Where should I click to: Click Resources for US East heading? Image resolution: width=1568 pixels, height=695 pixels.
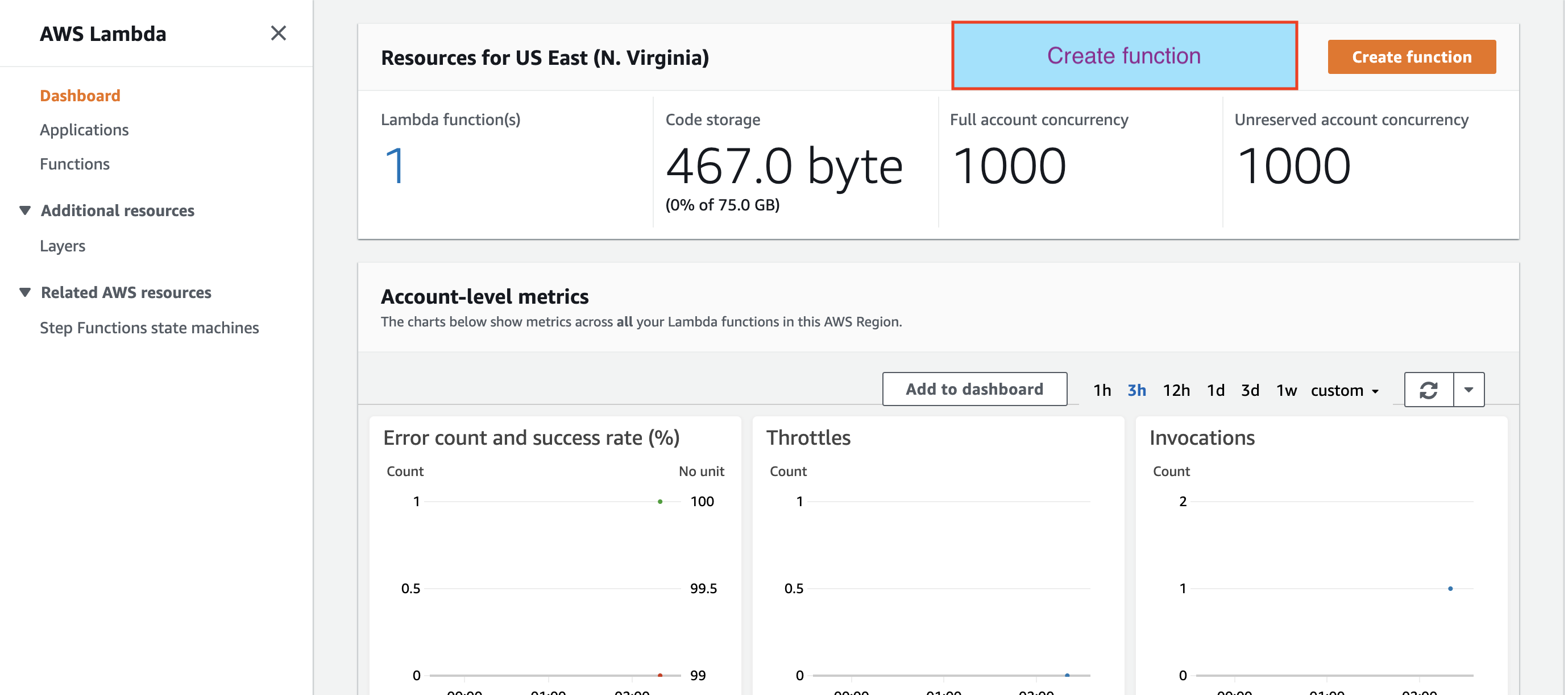tap(545, 57)
